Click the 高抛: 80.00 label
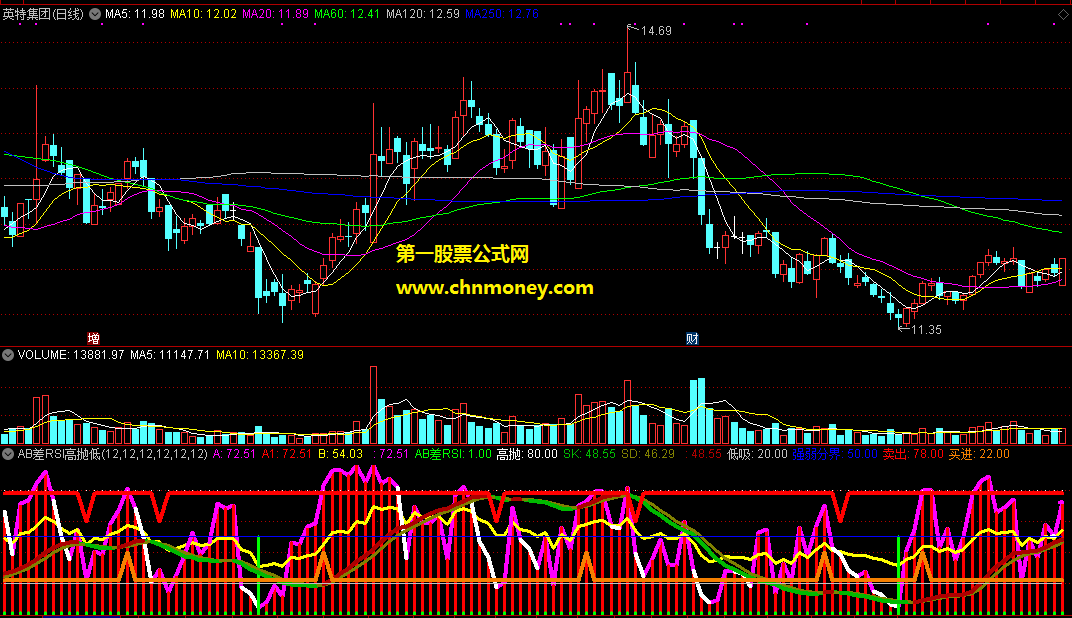The width and height of the screenshot is (1072, 618). [526, 454]
